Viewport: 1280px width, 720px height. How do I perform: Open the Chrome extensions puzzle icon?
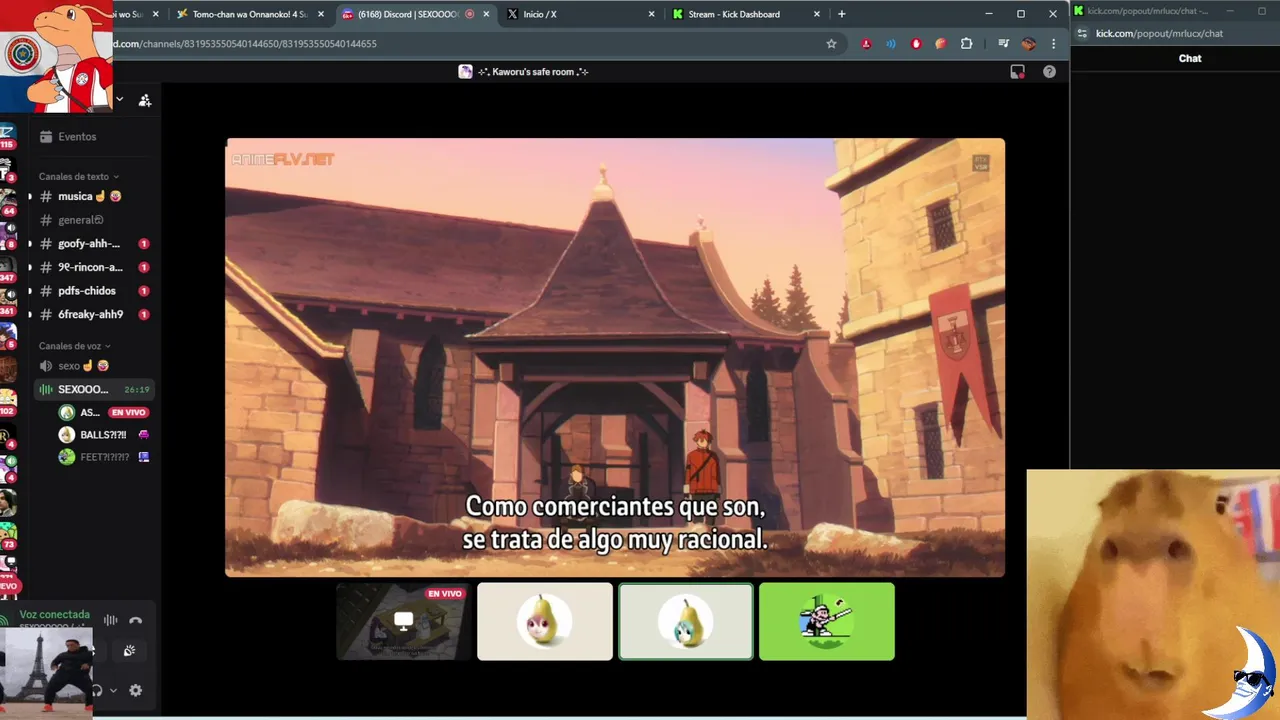click(966, 44)
